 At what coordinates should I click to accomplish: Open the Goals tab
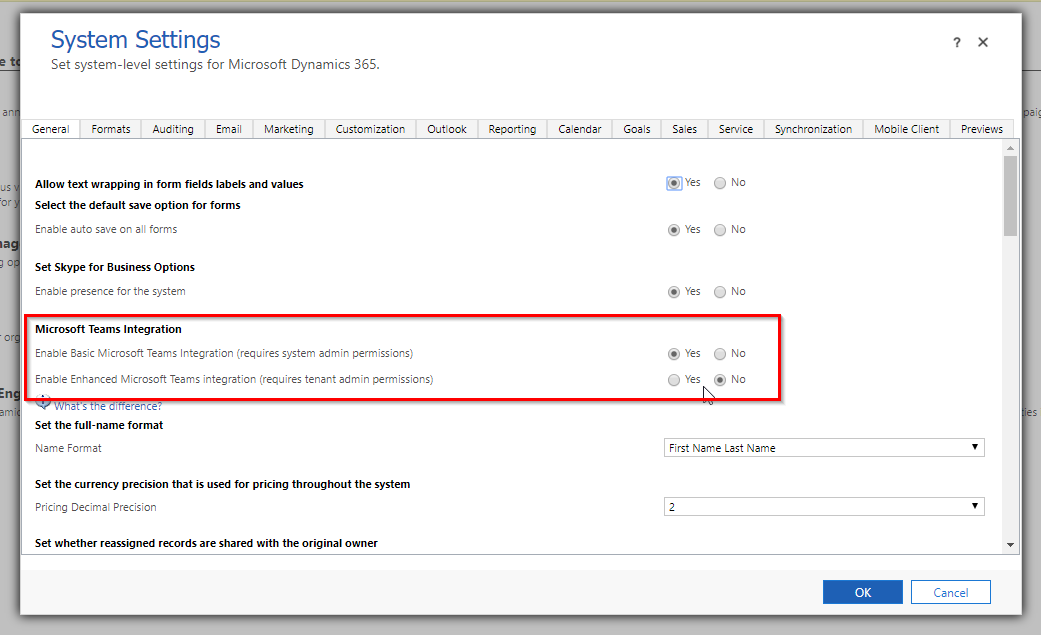tap(637, 129)
